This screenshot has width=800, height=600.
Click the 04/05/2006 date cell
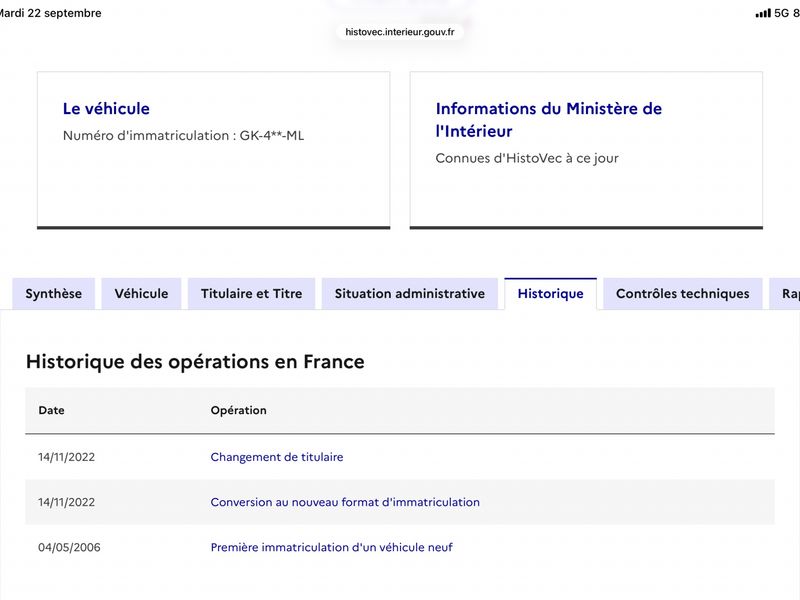69,547
